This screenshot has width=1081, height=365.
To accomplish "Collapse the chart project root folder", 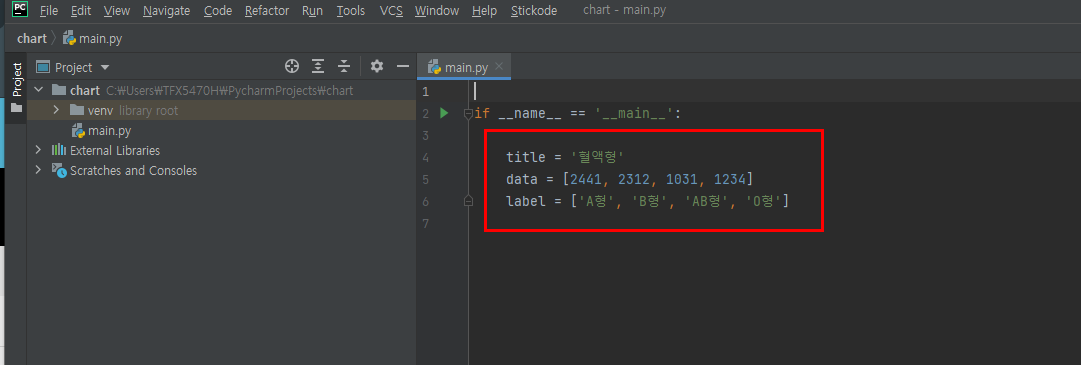I will [x=39, y=90].
